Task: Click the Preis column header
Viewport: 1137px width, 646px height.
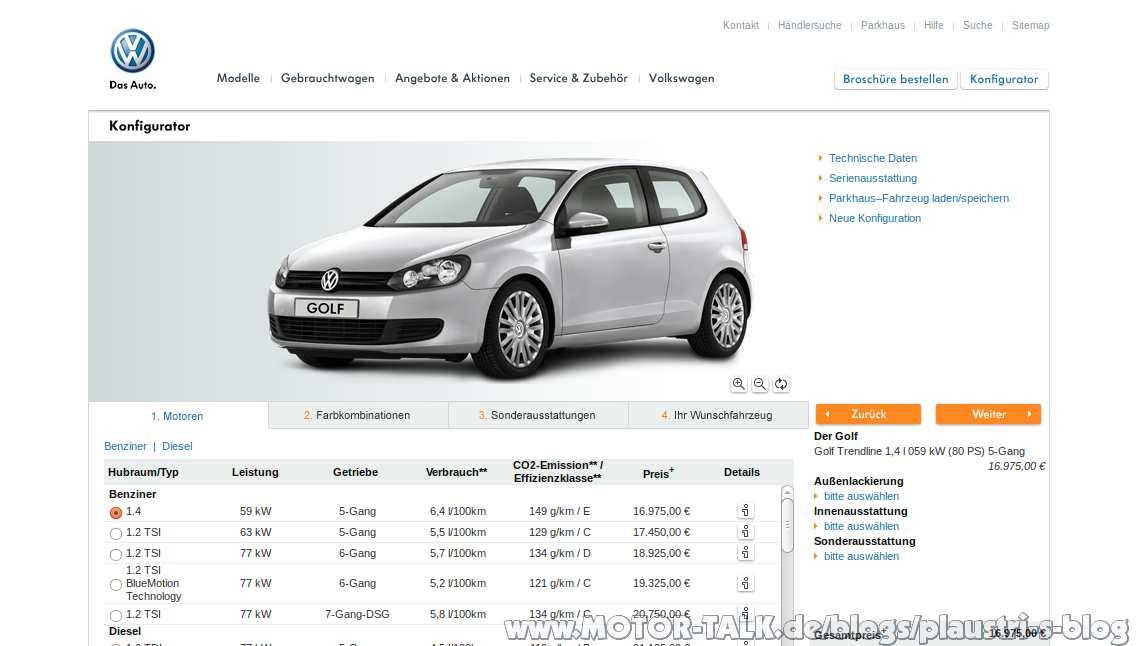Action: 658,473
